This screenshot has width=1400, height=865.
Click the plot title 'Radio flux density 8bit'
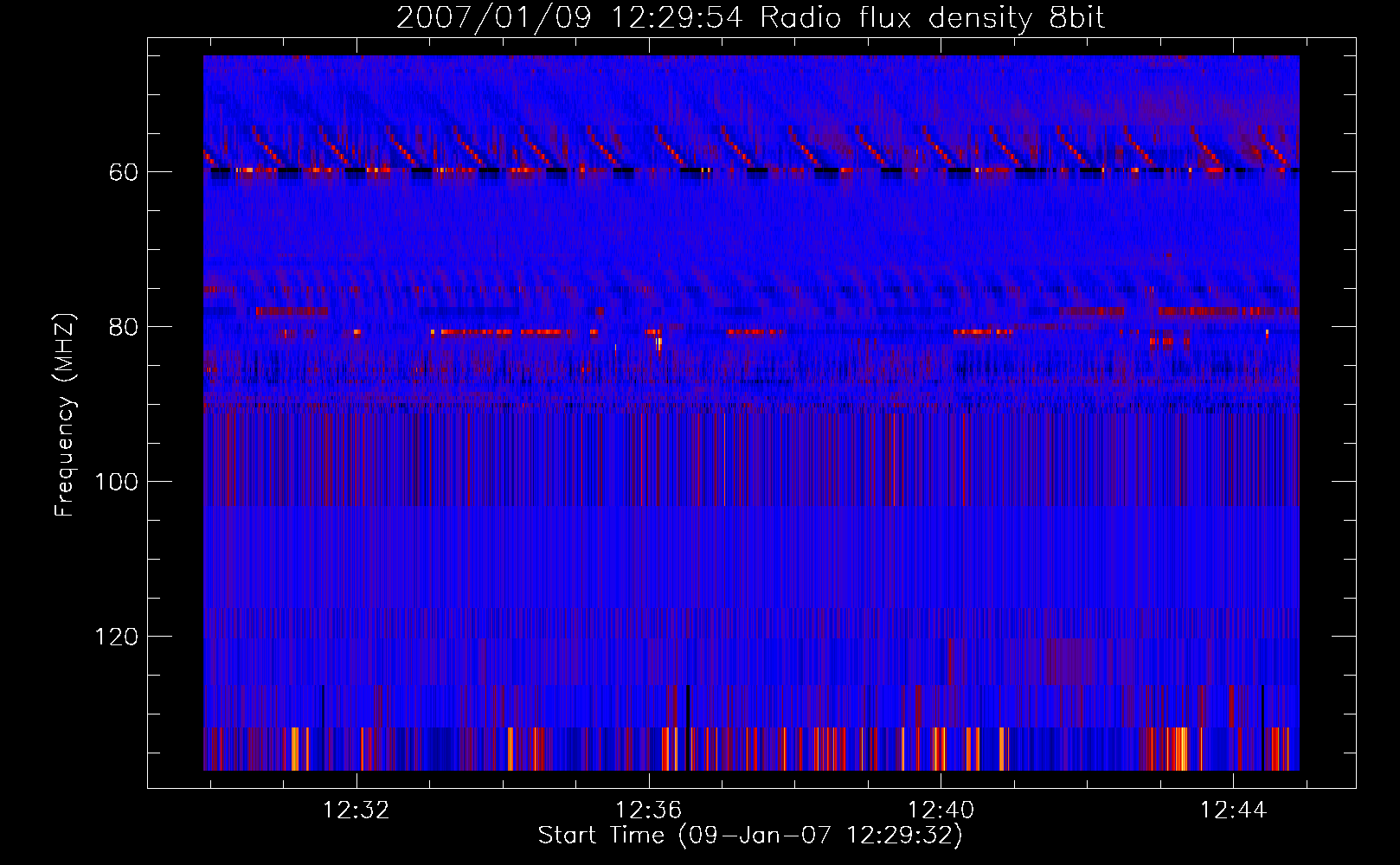click(932, 18)
